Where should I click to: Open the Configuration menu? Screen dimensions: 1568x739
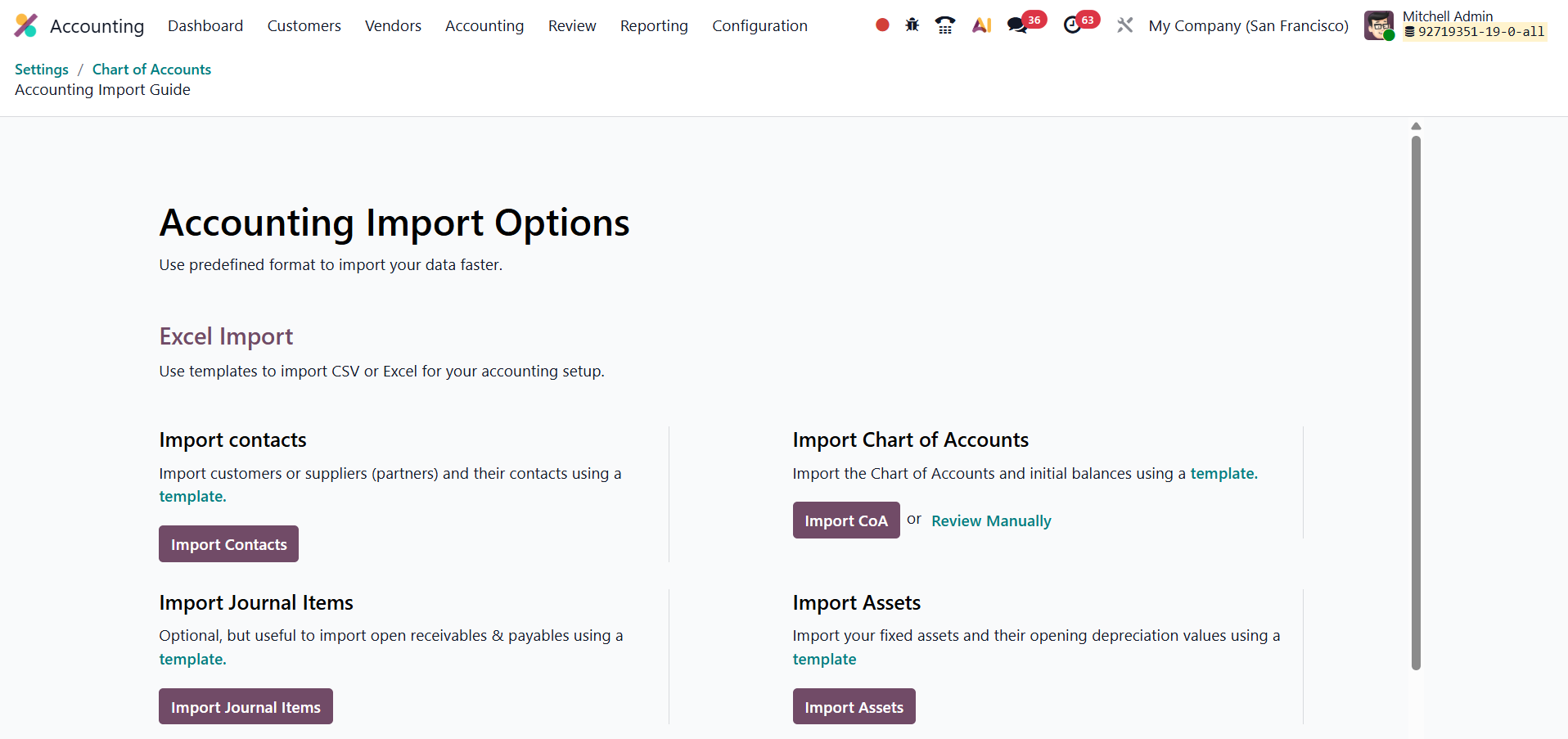coord(759,25)
